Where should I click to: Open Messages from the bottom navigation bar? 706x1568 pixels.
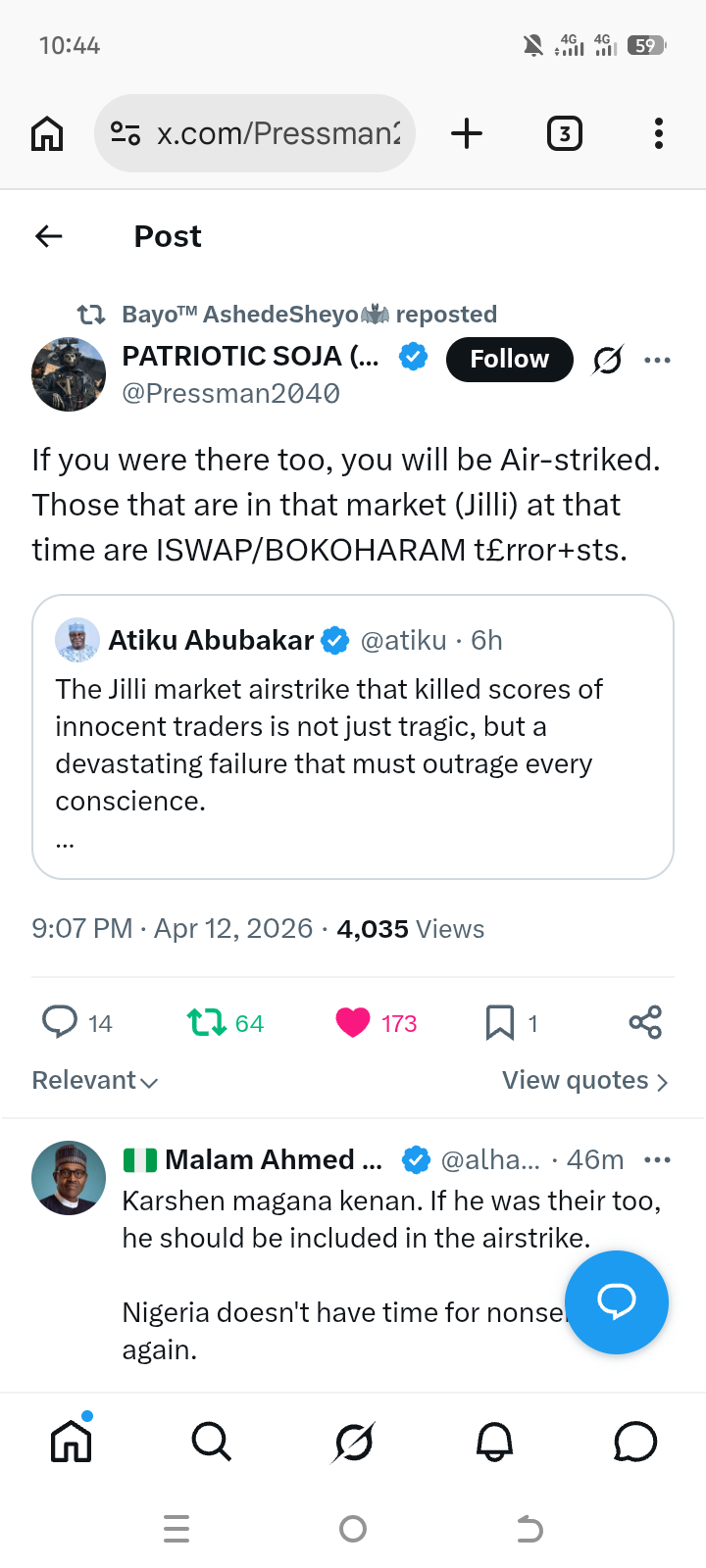(x=635, y=1442)
